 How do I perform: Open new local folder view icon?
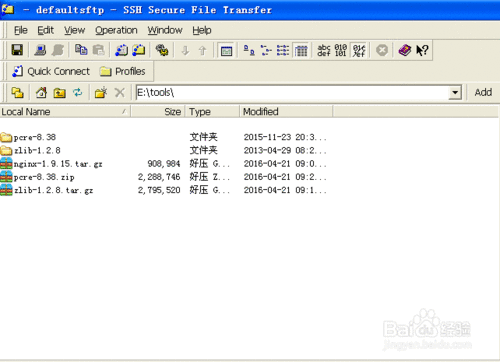point(18,92)
